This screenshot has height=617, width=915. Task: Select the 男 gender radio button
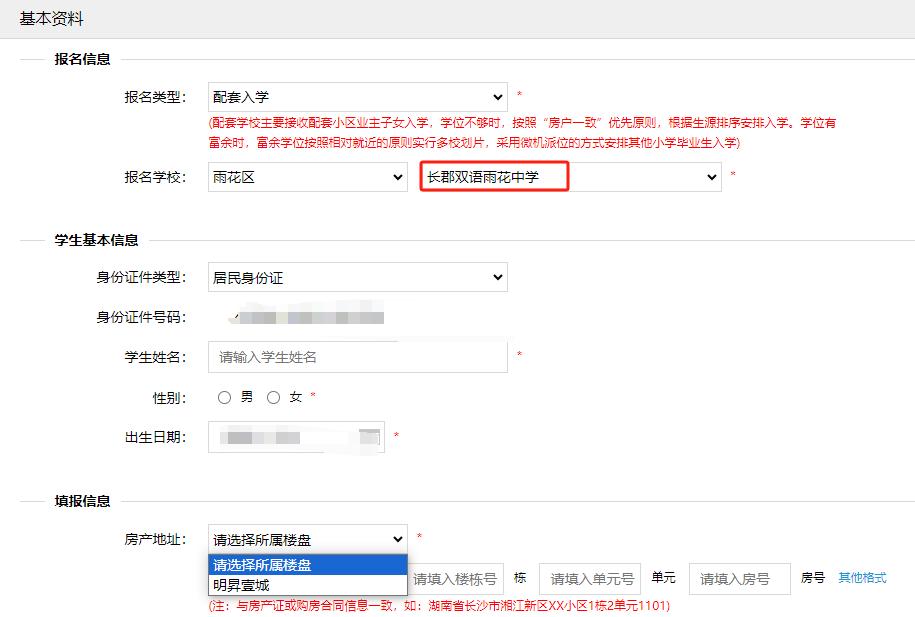[x=225, y=397]
